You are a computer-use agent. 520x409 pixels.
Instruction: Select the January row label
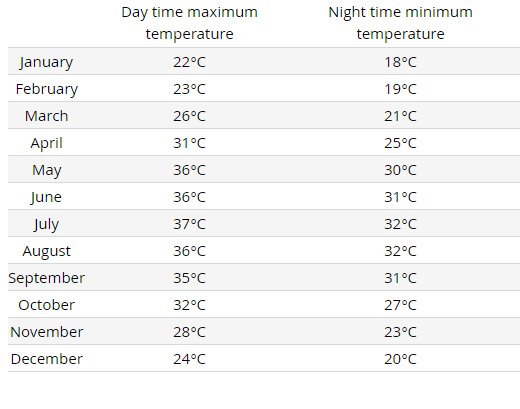(x=46, y=62)
